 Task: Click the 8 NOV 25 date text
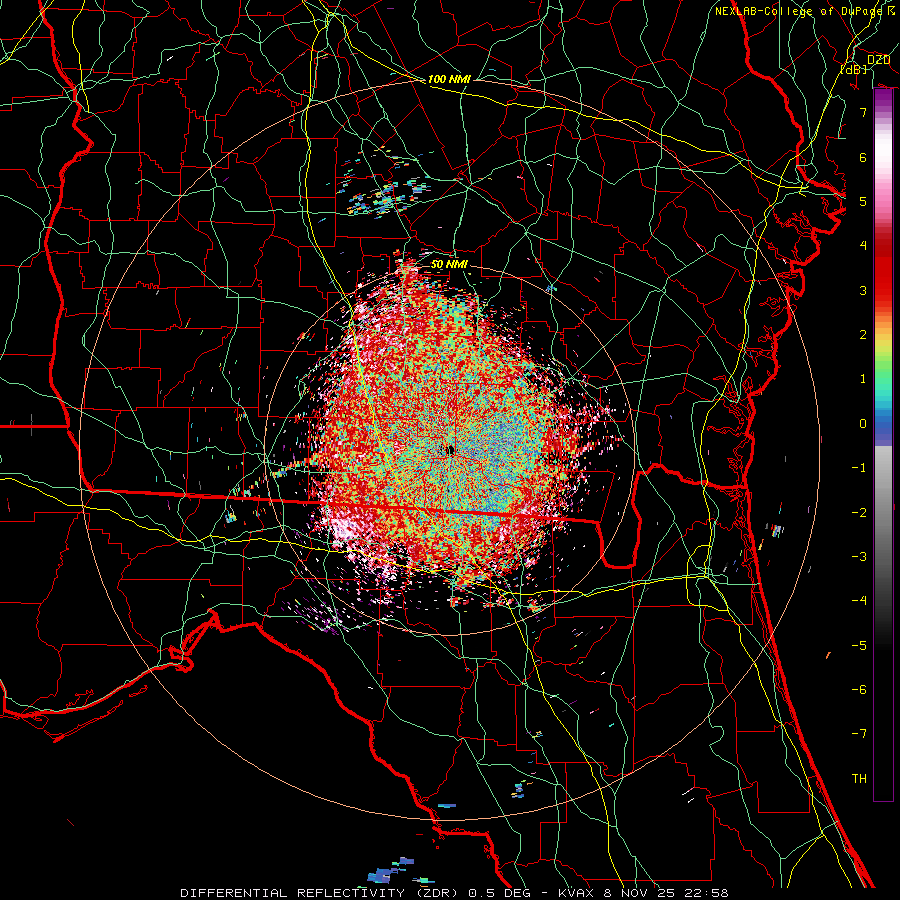[639, 893]
